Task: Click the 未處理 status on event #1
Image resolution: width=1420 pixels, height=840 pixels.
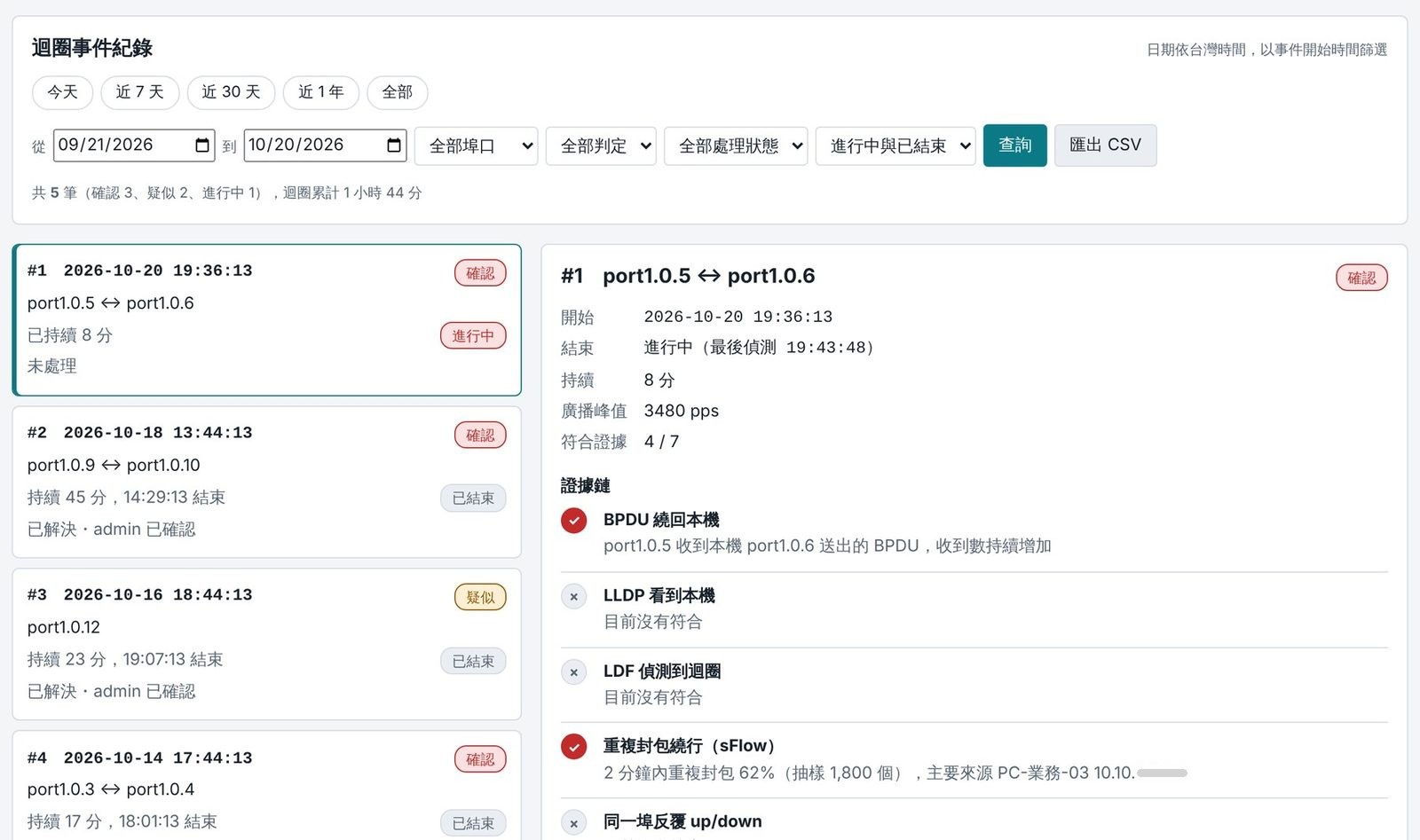Action: pyautogui.click(x=52, y=366)
